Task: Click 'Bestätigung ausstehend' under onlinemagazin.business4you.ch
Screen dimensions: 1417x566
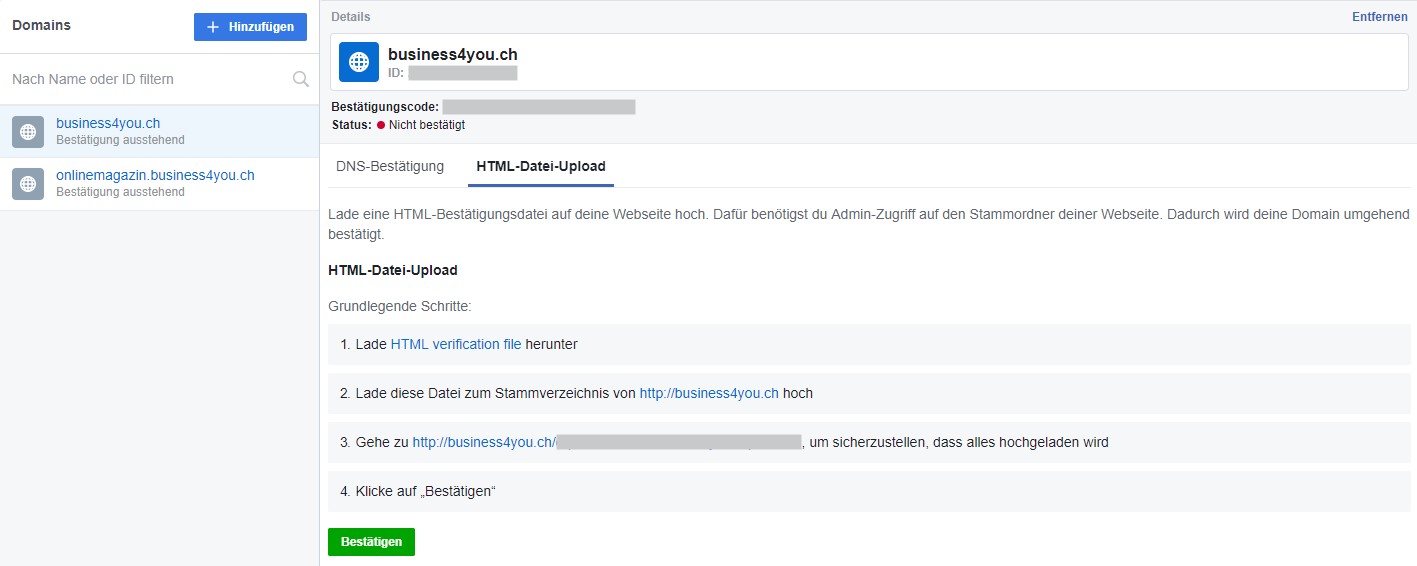Action: [120, 192]
